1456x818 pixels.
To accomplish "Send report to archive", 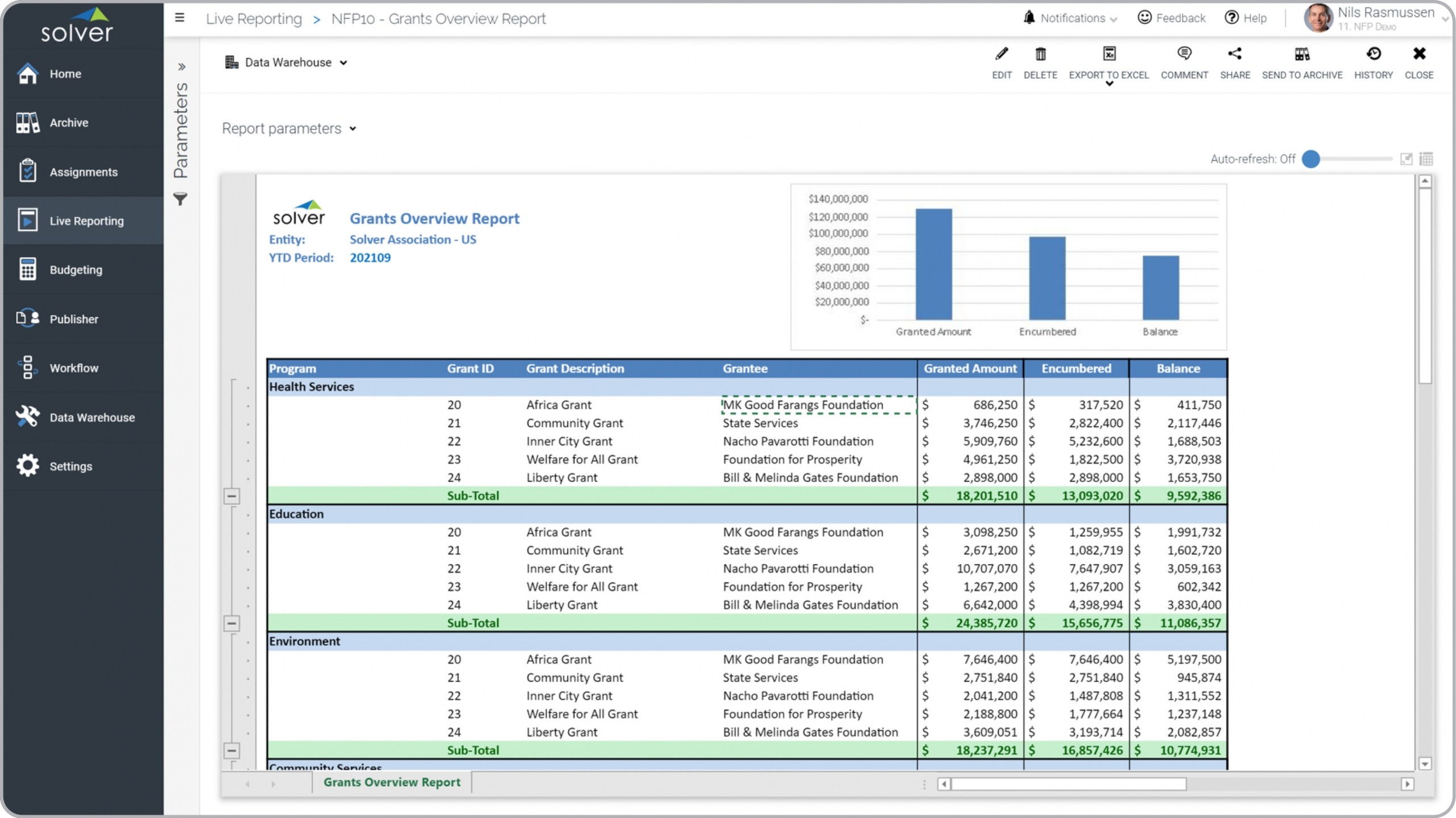I will 1302,55.
